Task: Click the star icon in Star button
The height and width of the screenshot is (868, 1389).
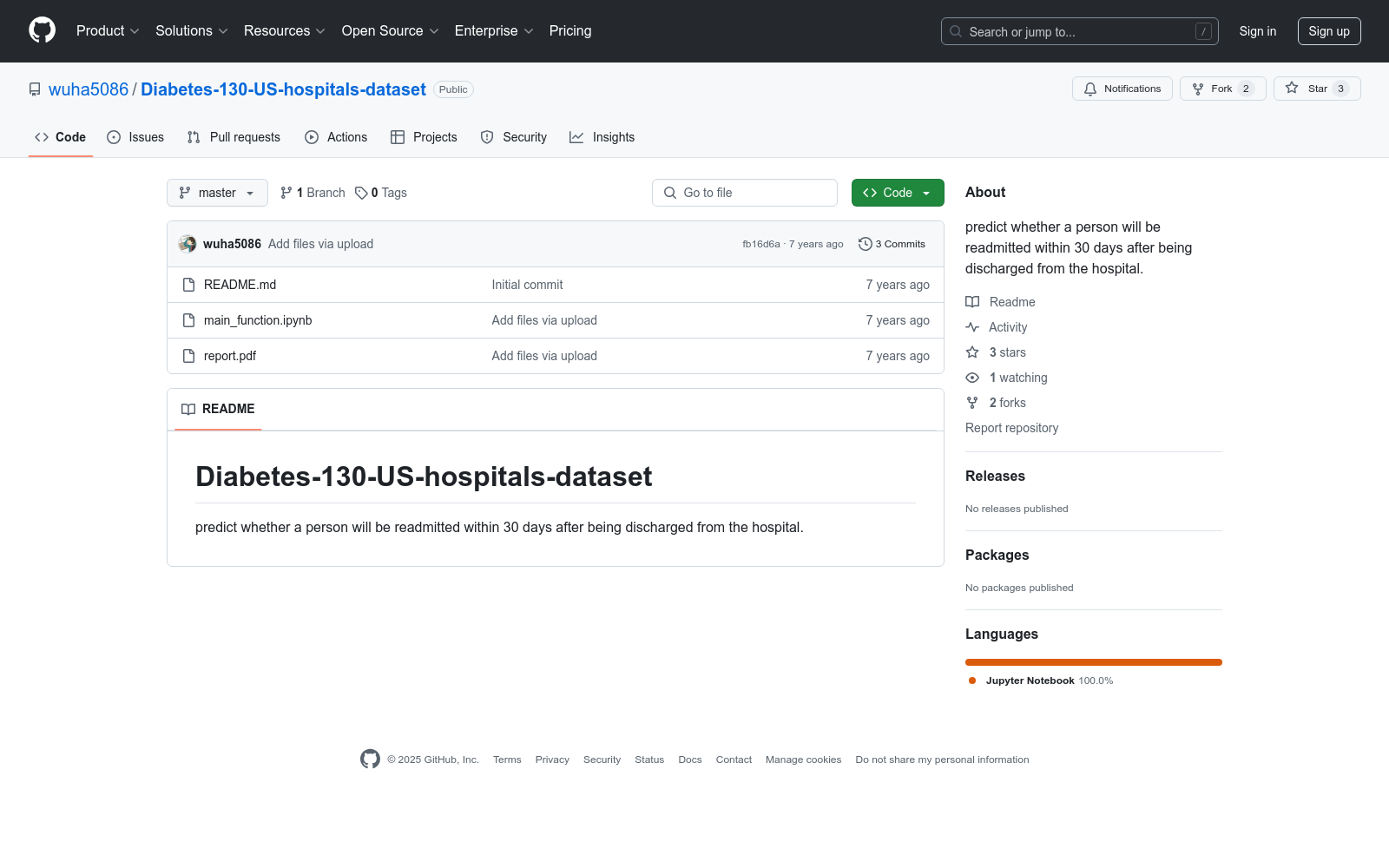Action: pos(1292,89)
